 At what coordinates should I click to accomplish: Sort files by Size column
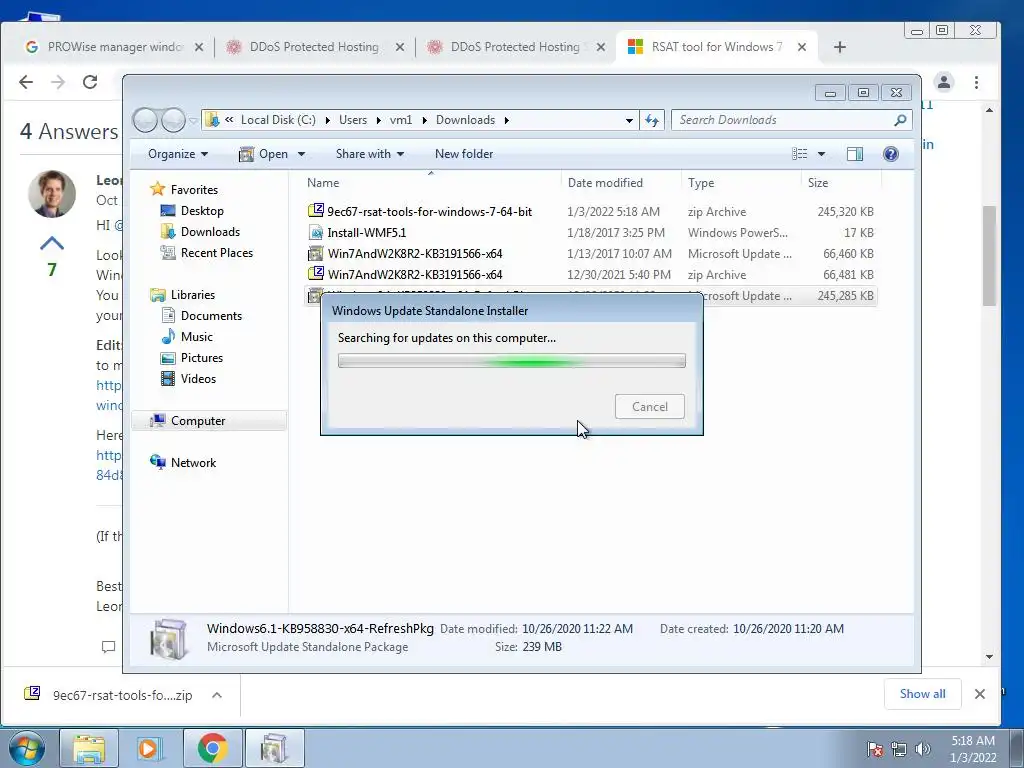point(818,183)
